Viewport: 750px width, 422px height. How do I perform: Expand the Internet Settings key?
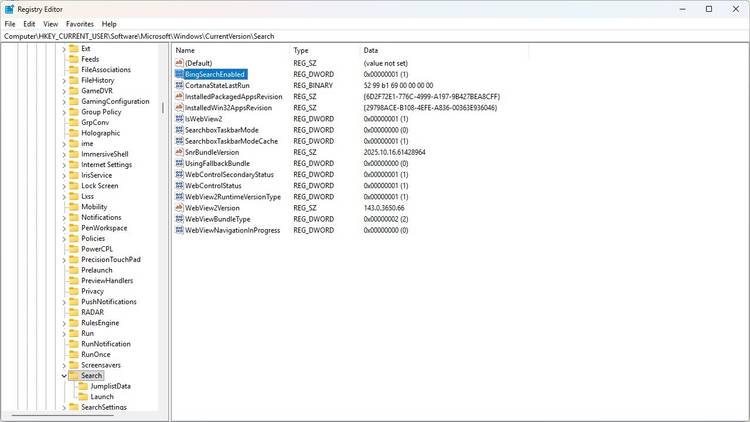coord(64,165)
